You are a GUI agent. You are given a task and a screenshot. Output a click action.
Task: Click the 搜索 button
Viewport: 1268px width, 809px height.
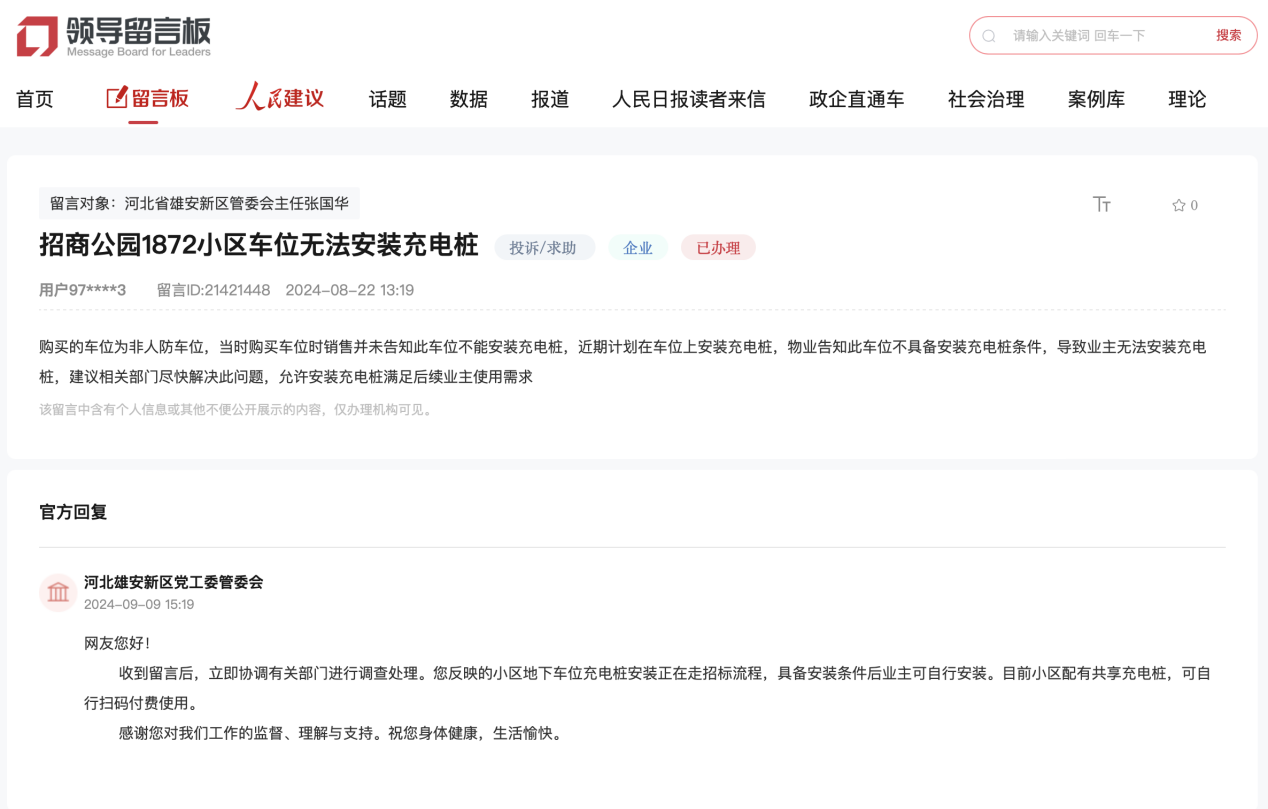pyautogui.click(x=1229, y=35)
